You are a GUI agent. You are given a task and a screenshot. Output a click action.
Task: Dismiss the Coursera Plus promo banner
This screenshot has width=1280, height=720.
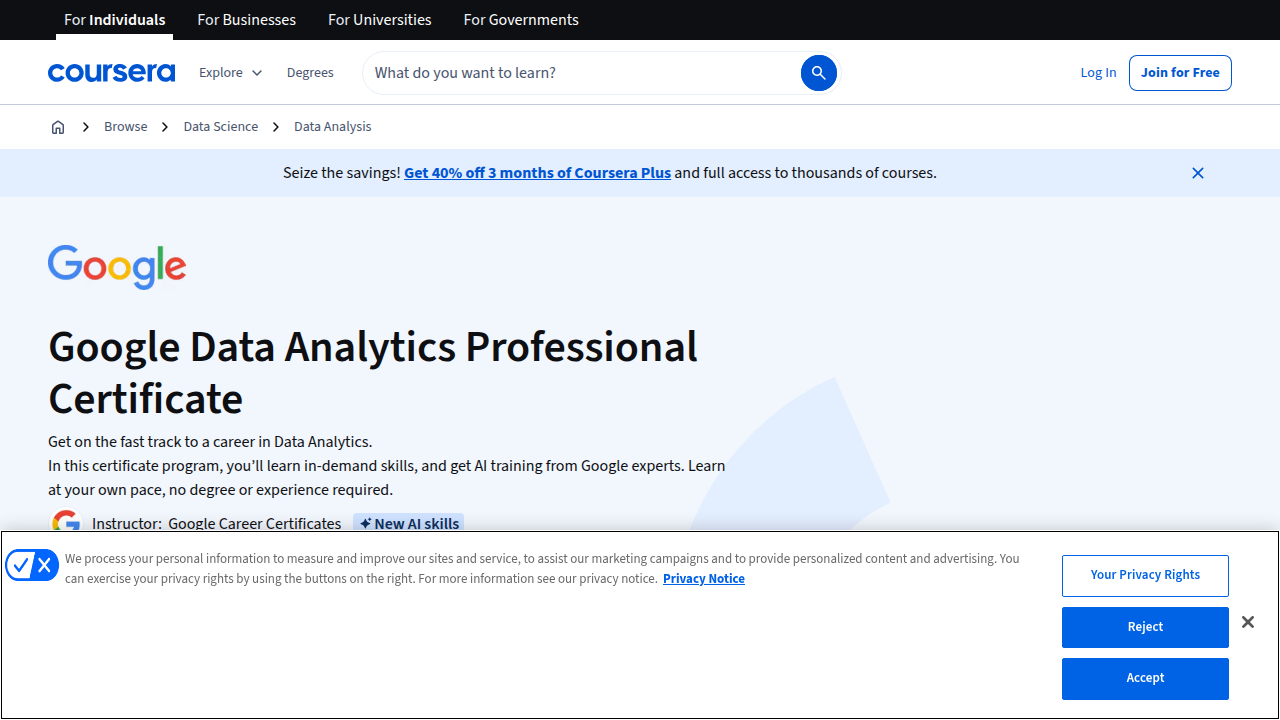(1198, 173)
